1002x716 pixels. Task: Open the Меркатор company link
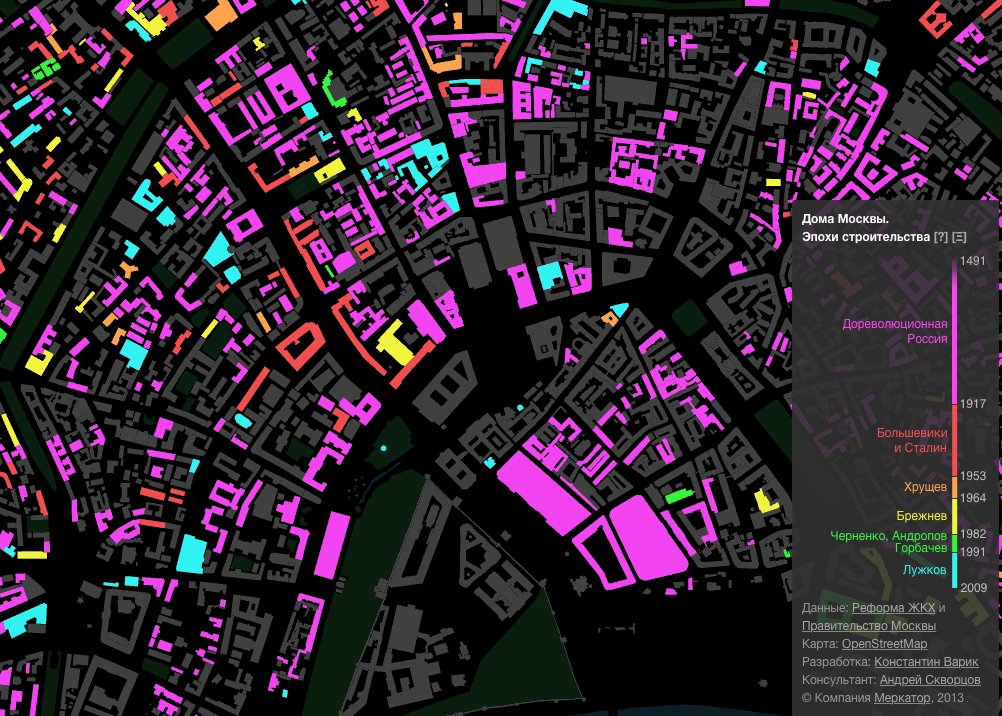tap(901, 698)
